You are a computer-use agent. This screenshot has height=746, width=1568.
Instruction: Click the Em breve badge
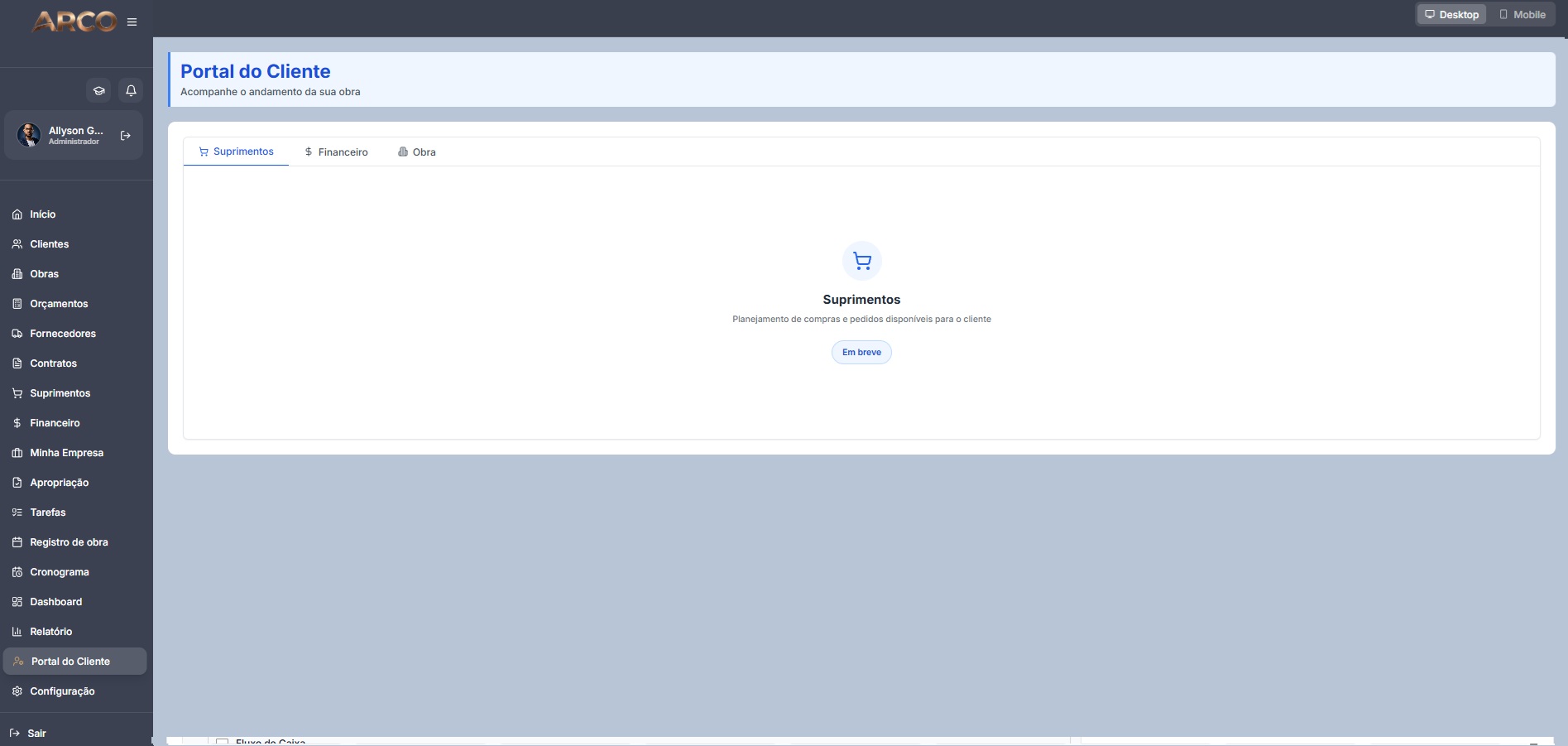point(861,353)
